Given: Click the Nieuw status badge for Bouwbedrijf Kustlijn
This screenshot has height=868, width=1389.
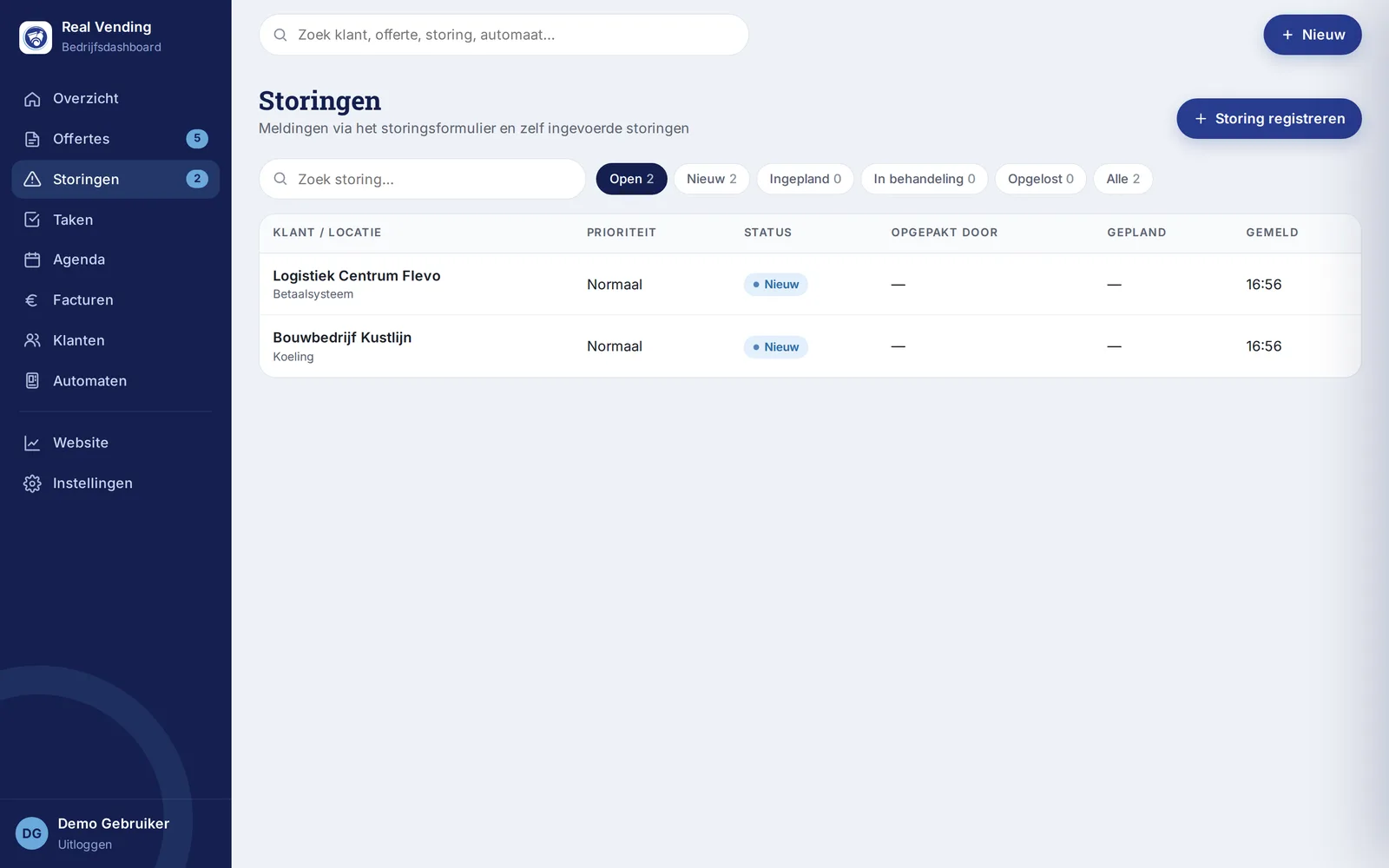Looking at the screenshot, I should tap(775, 347).
